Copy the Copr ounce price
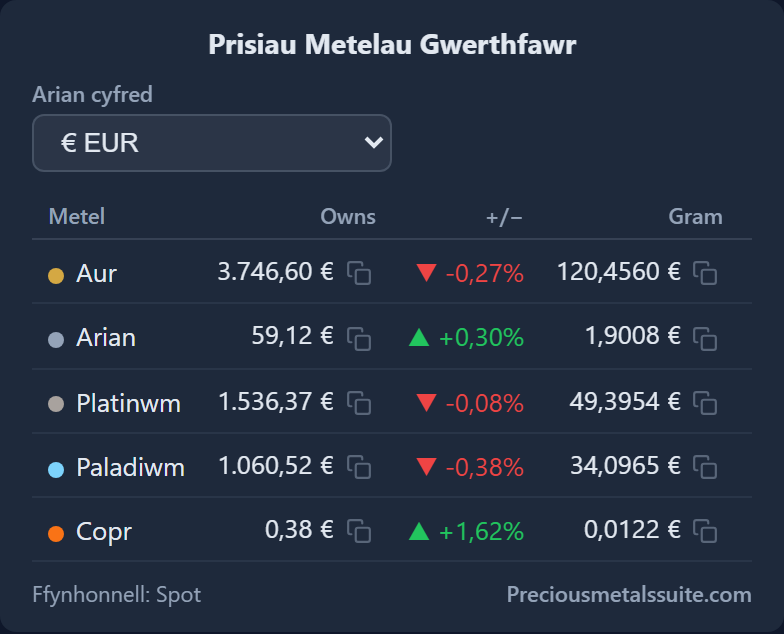 click(x=359, y=531)
